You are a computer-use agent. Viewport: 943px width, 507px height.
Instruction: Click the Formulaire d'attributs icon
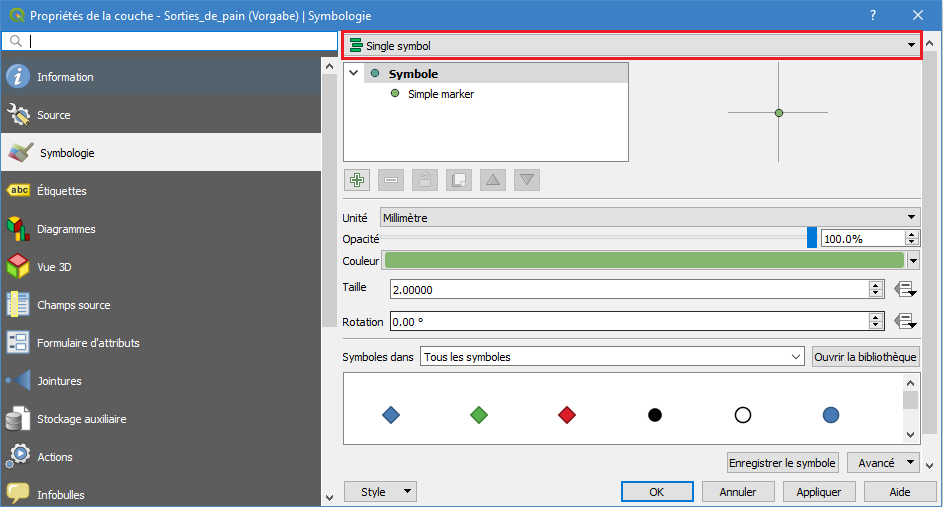coord(17,343)
